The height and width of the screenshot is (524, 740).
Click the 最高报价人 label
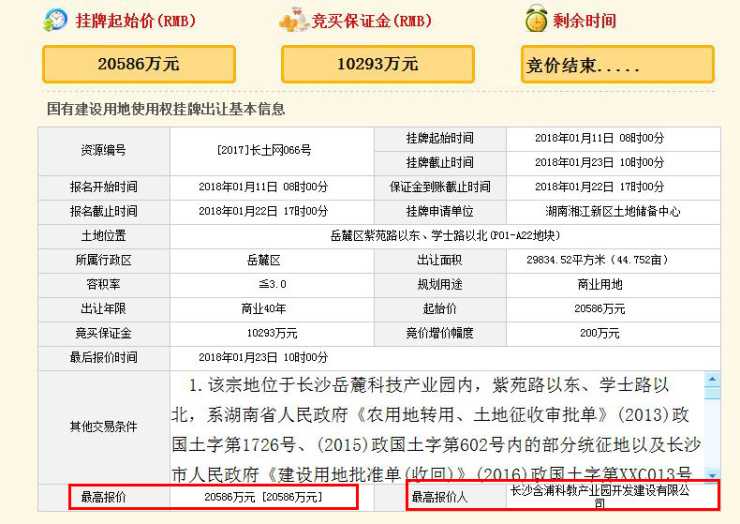[440, 497]
